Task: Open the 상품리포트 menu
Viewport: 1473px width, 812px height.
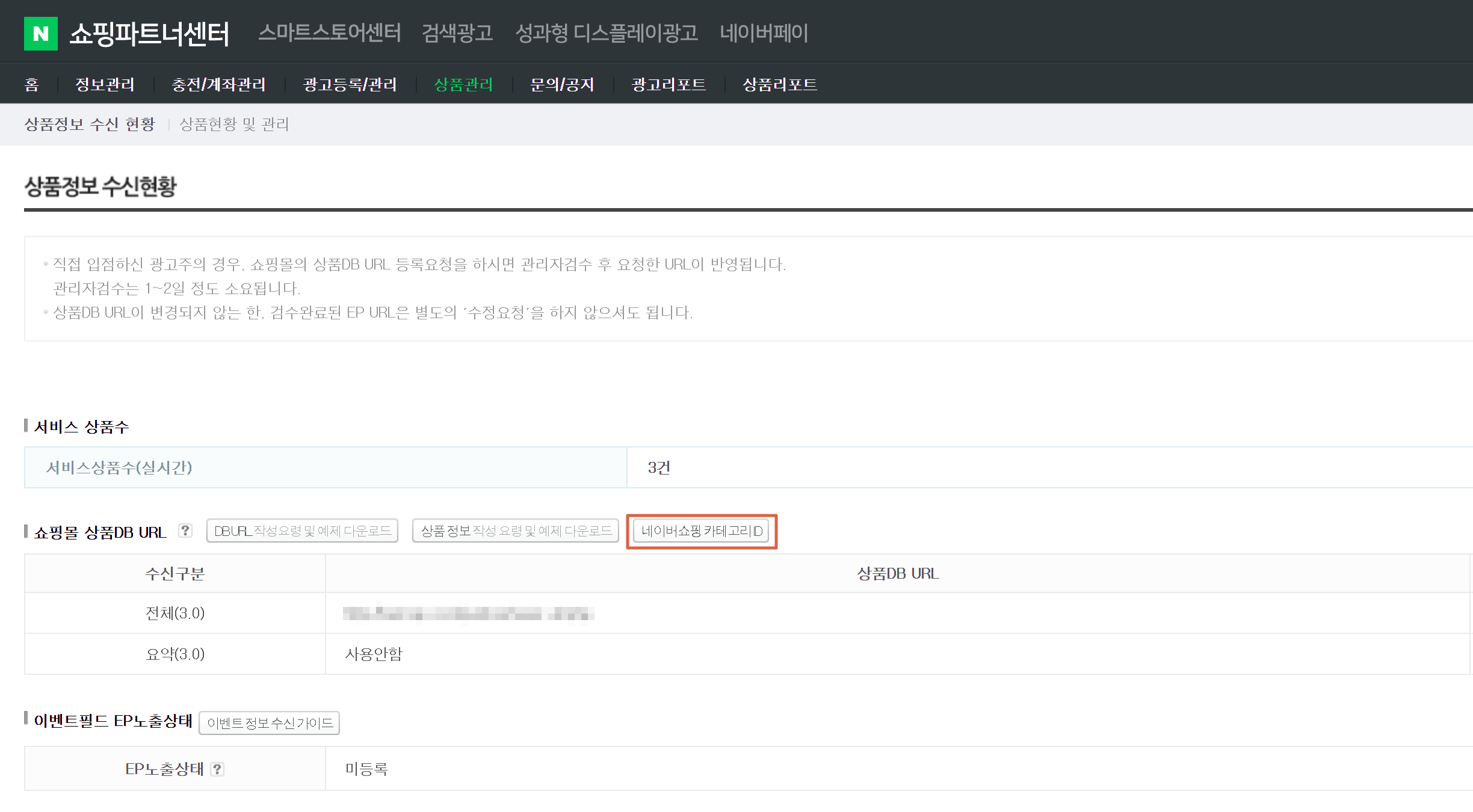Action: [780, 84]
